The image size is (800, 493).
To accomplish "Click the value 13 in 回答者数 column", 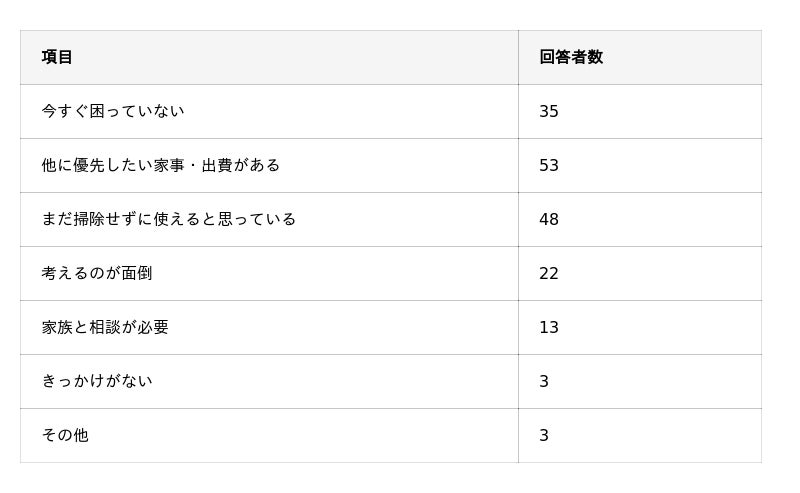I will point(549,327).
